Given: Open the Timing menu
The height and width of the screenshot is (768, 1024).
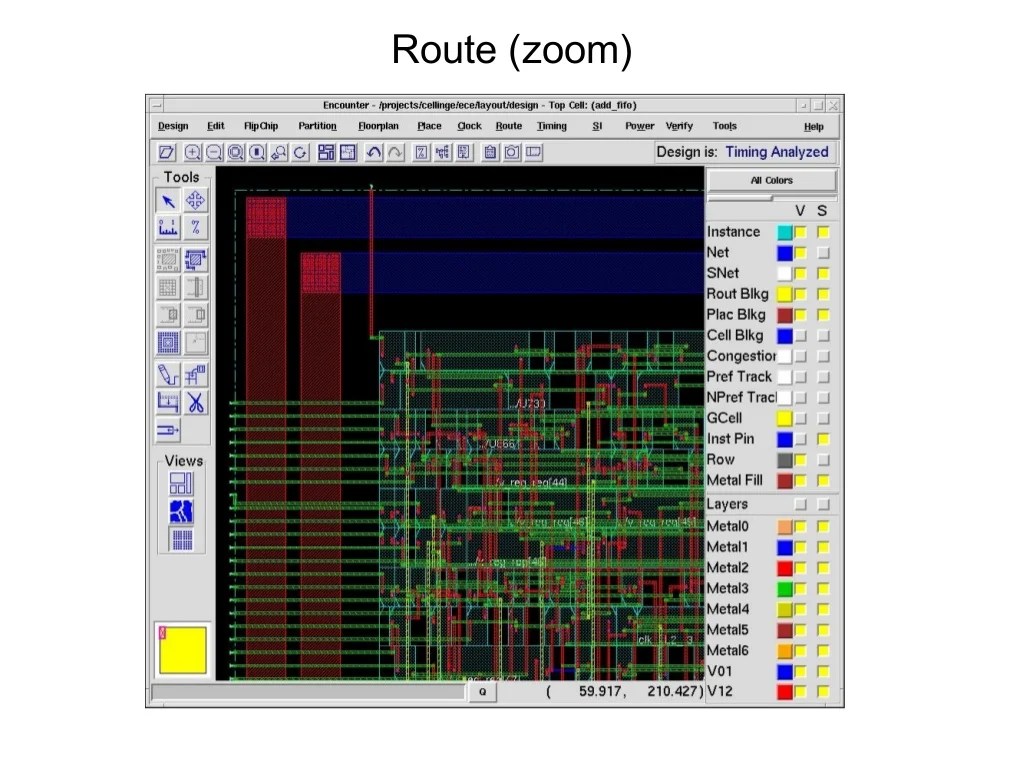Looking at the screenshot, I should (x=552, y=126).
